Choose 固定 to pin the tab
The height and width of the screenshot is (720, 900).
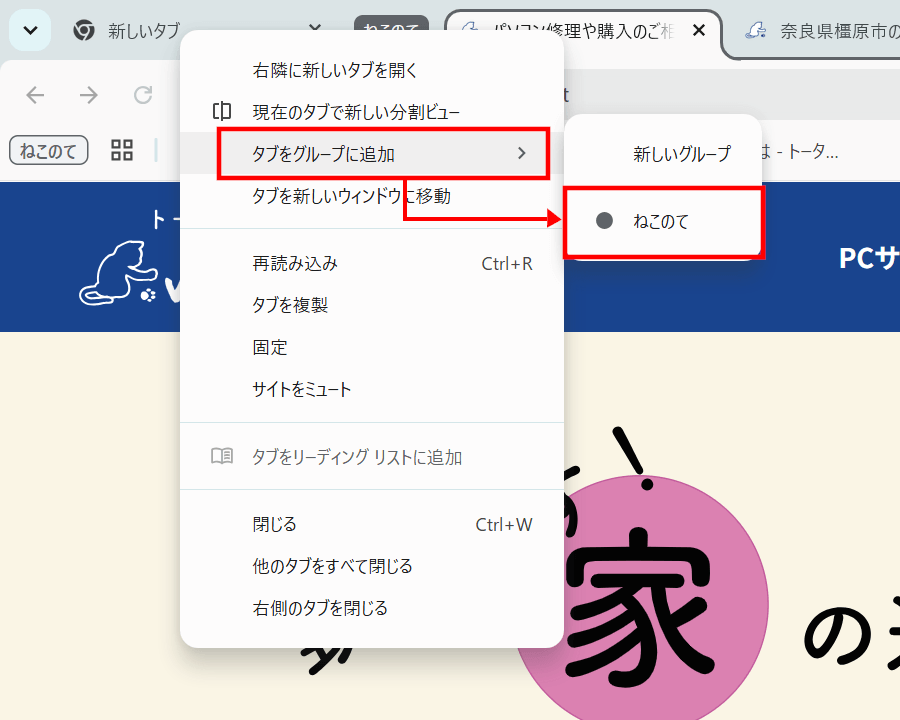372,347
